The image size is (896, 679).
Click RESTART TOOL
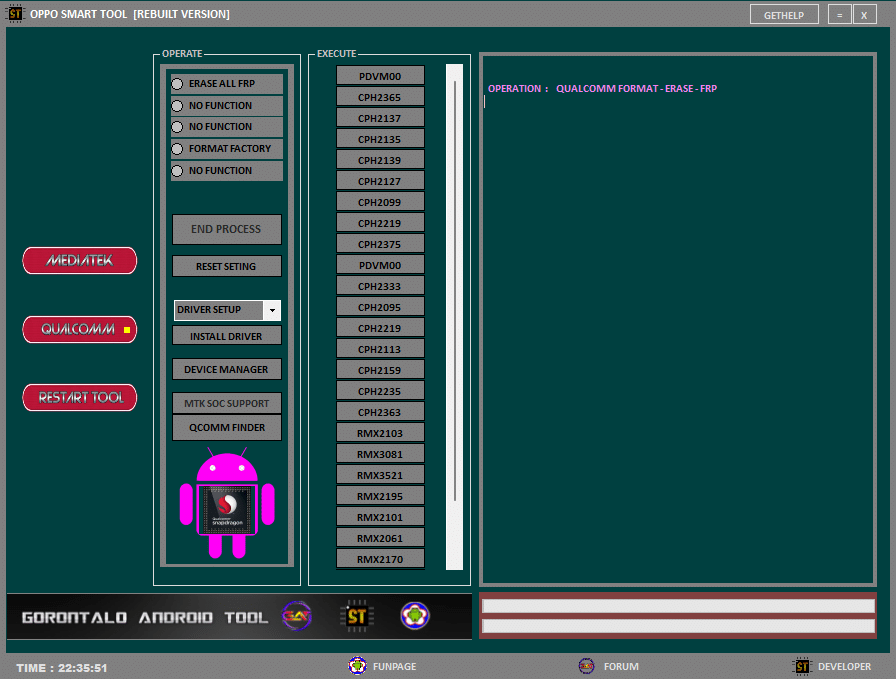tap(79, 397)
